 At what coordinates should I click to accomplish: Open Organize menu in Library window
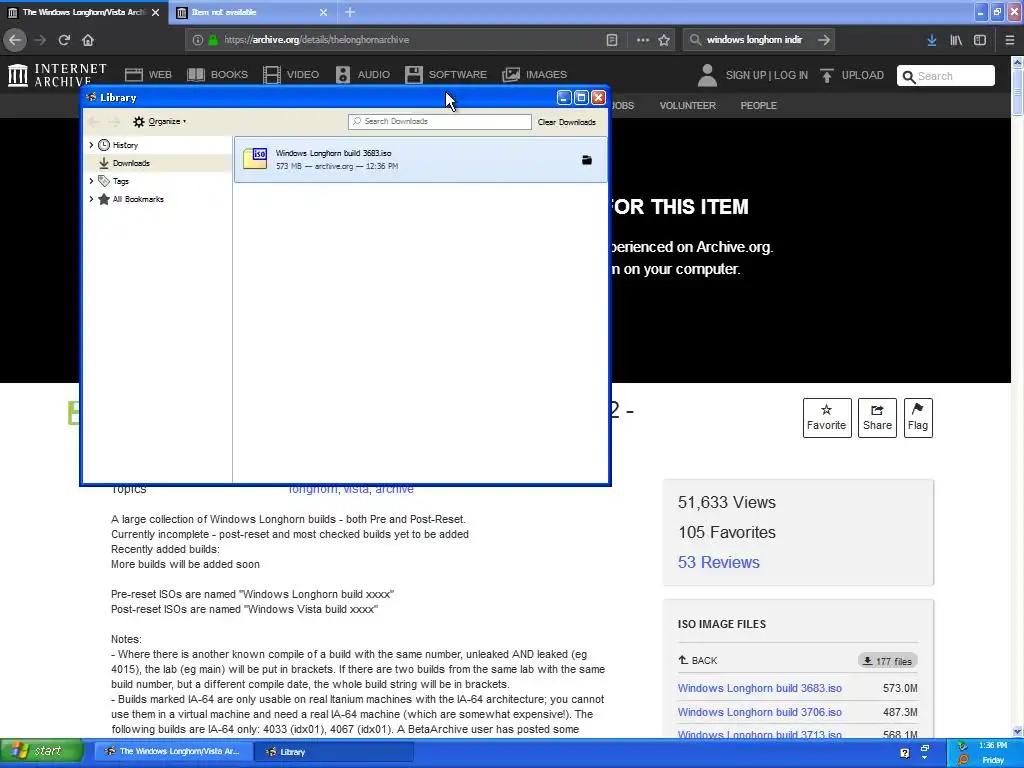click(159, 121)
